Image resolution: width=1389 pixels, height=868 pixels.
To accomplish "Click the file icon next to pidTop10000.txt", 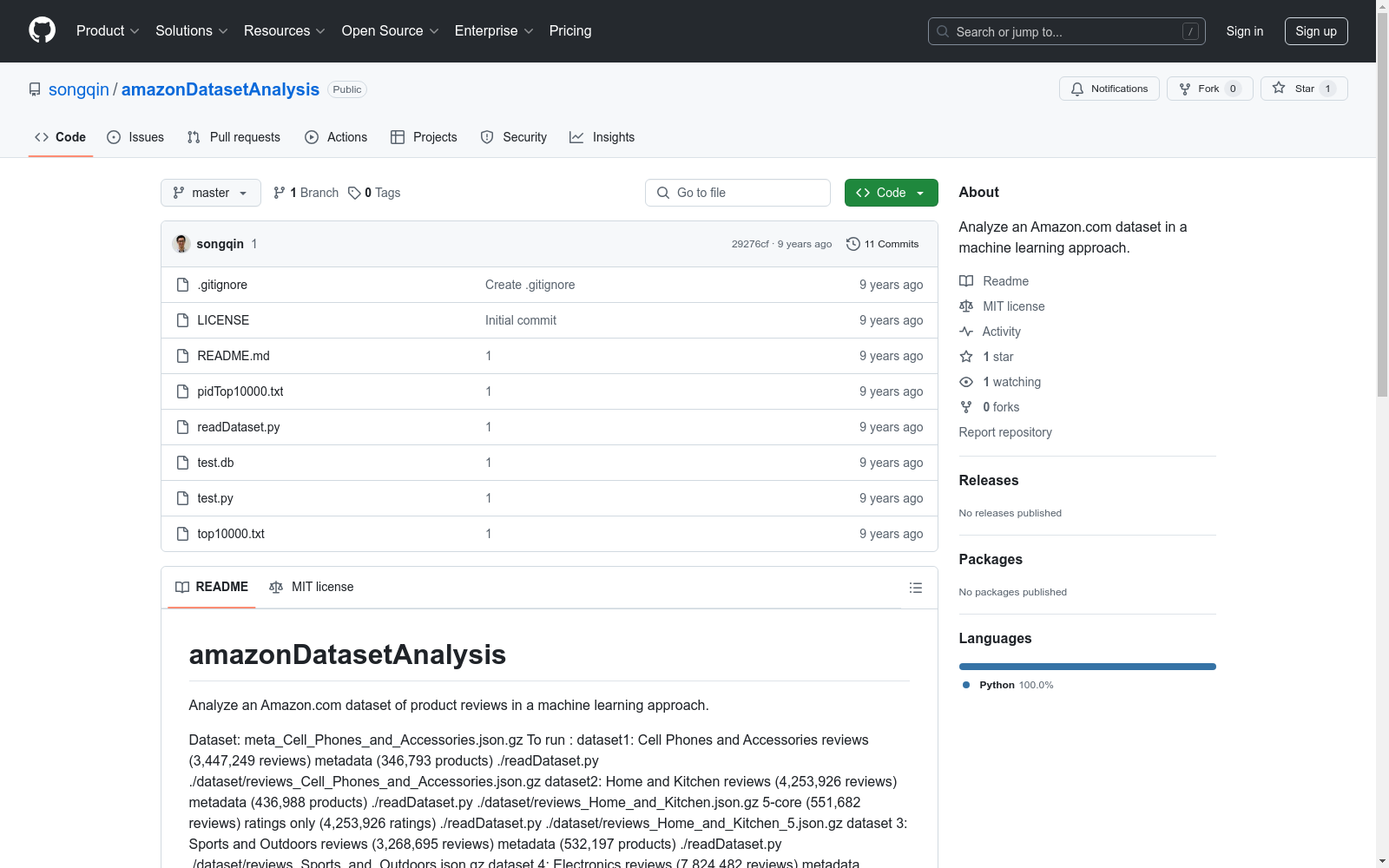I will pos(182,391).
